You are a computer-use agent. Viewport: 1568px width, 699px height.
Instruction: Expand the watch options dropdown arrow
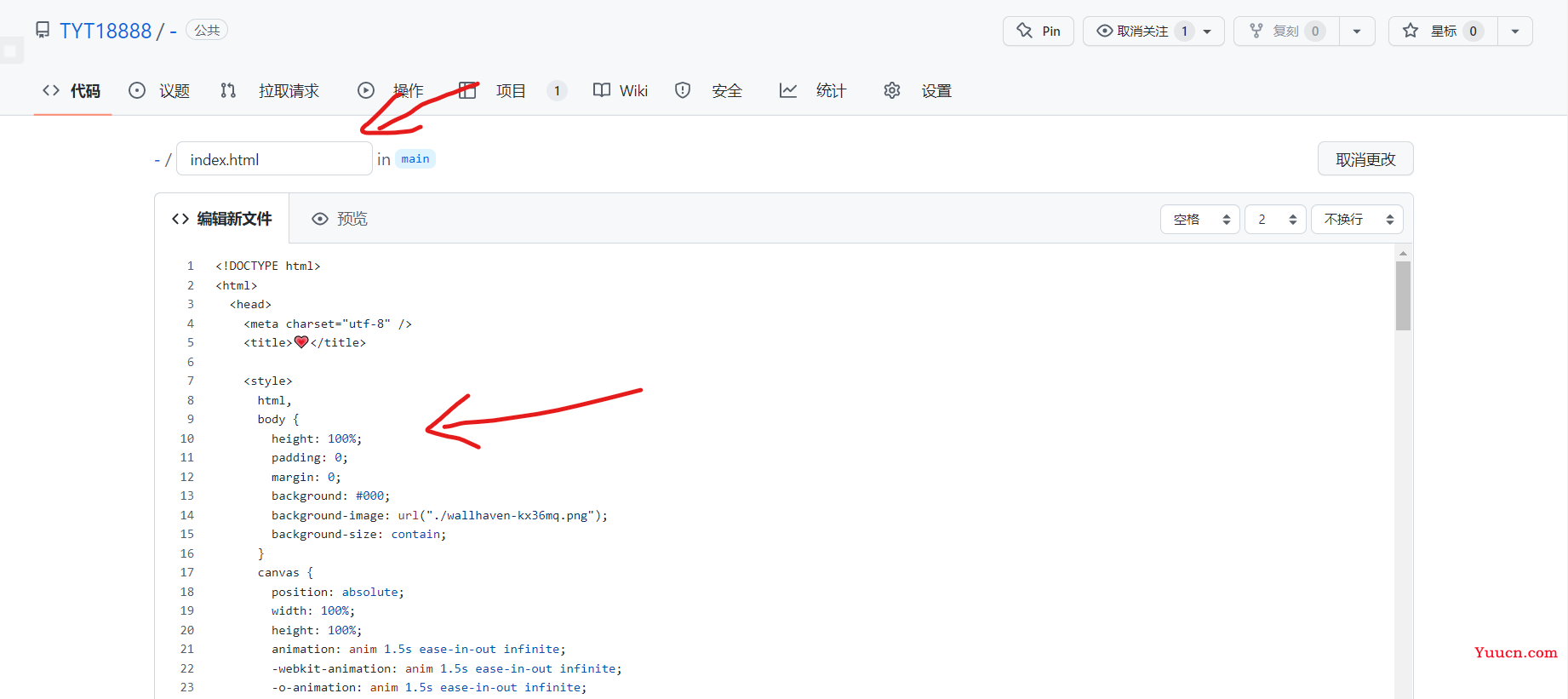pos(1207,32)
